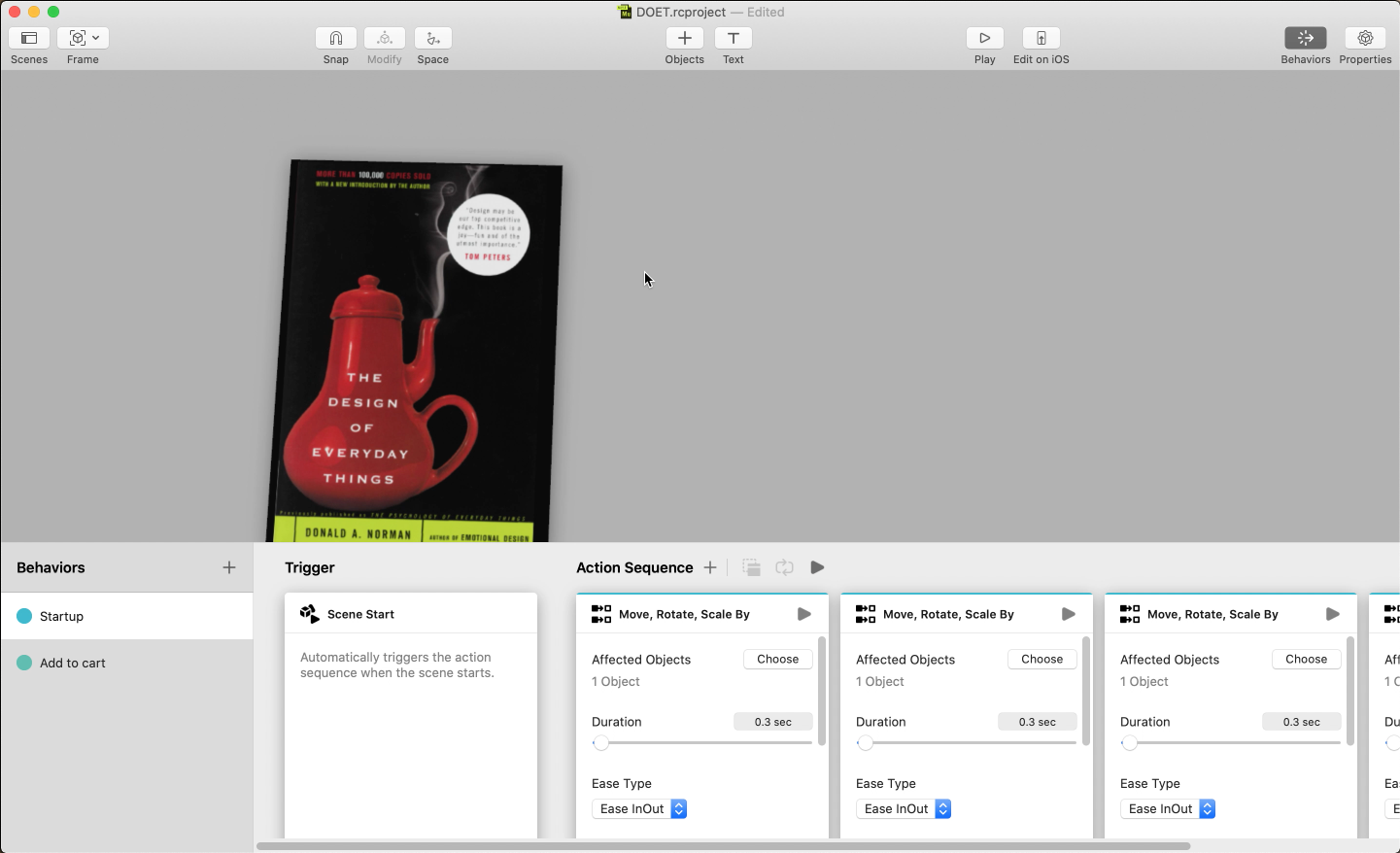Click the first action card's vertical scrollbar
1400x853 pixels.
tap(822, 691)
